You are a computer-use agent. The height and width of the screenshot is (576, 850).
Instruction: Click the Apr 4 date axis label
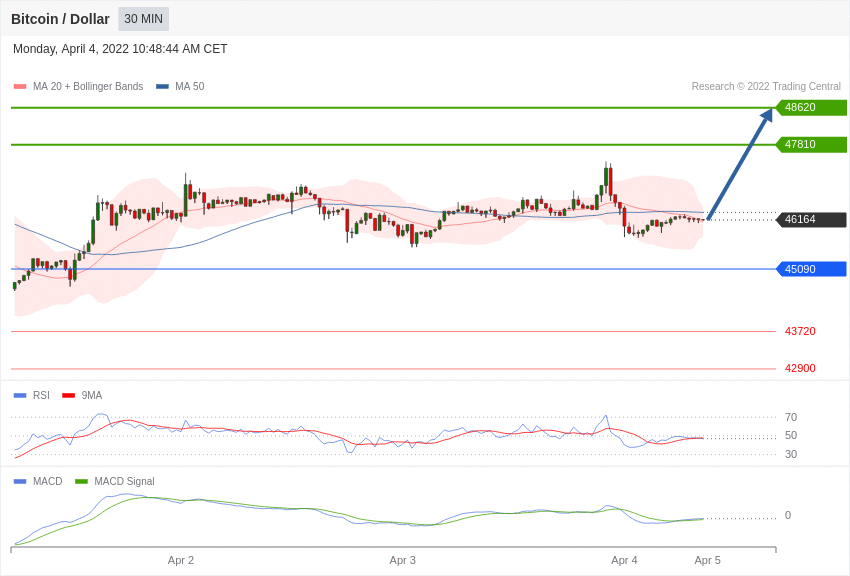[624, 560]
